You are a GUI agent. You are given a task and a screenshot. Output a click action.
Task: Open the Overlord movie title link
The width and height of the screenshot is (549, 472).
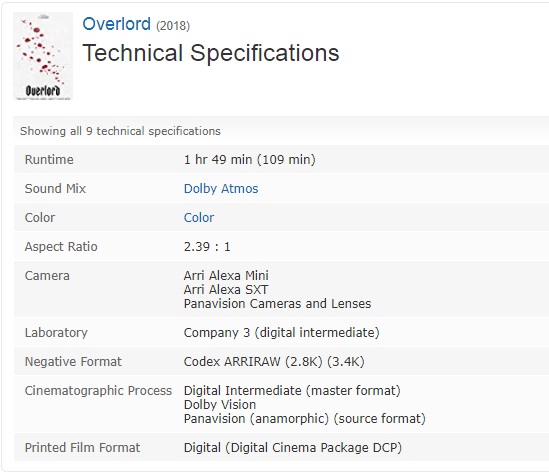coord(117,24)
